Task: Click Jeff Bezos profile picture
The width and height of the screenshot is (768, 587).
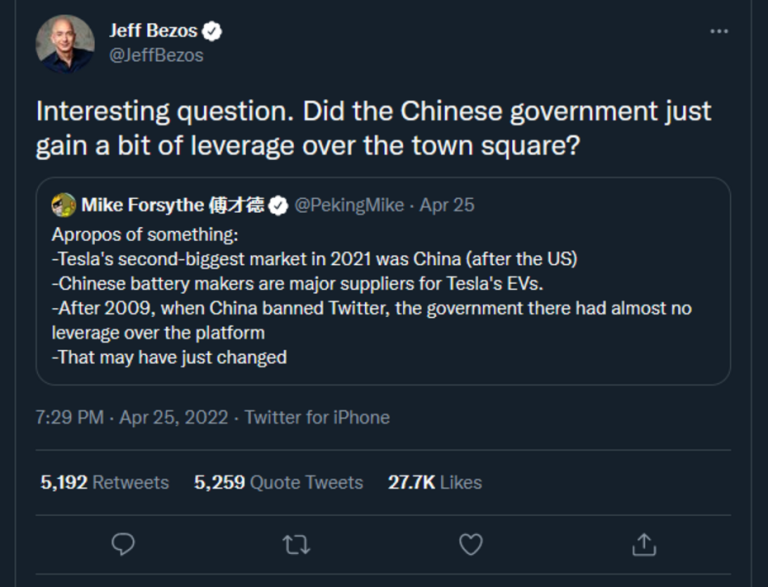Action: [66, 44]
